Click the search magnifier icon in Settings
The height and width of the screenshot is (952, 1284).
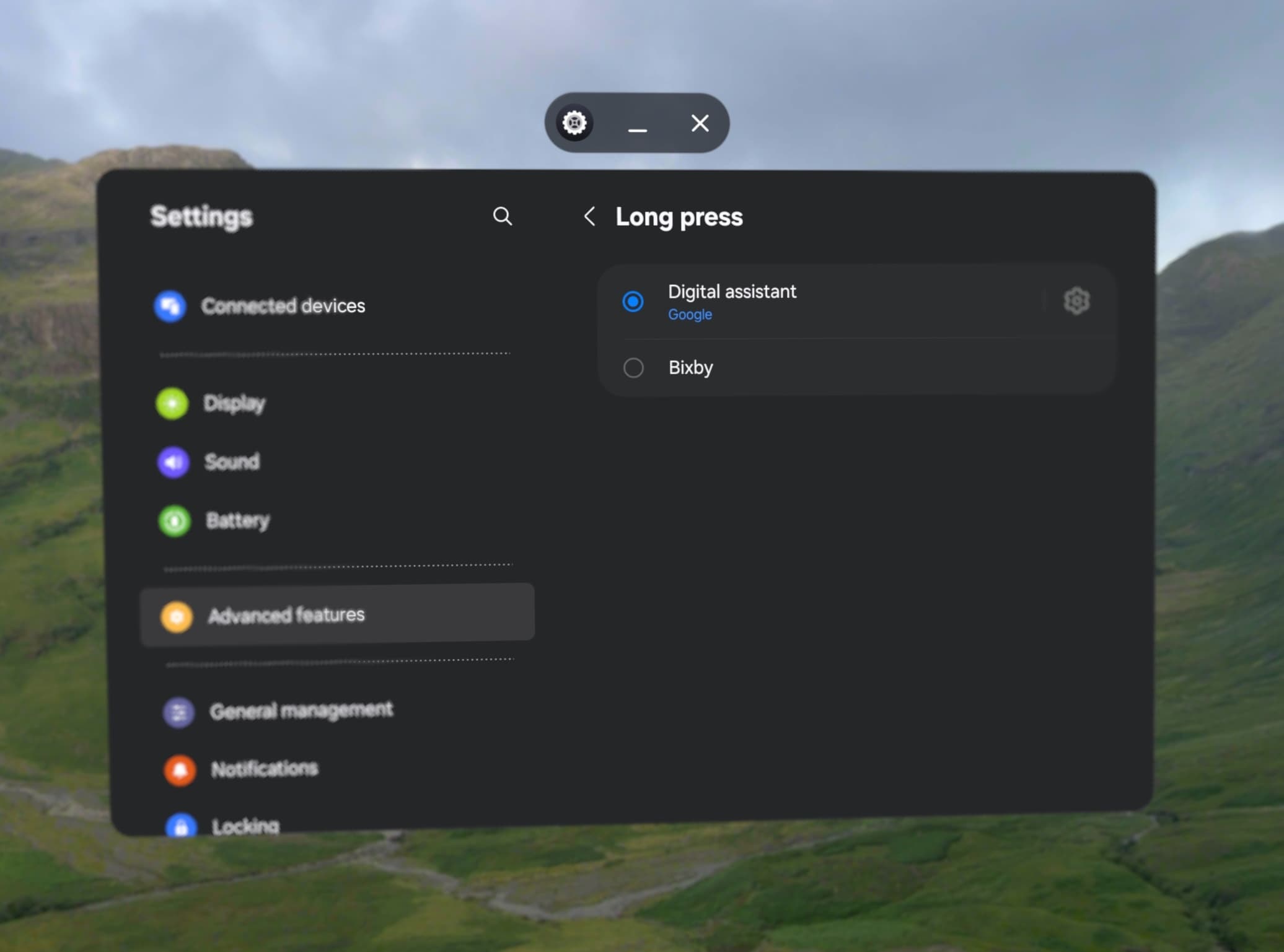(x=502, y=216)
